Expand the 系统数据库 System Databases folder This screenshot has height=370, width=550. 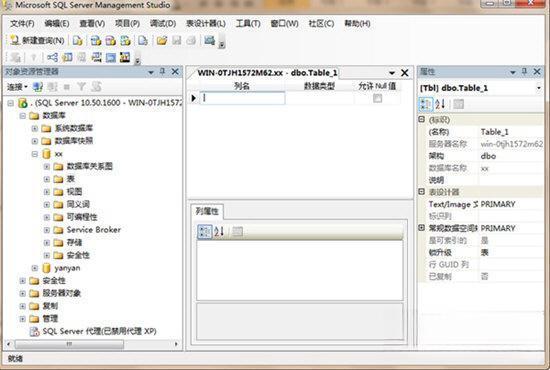click(35, 128)
